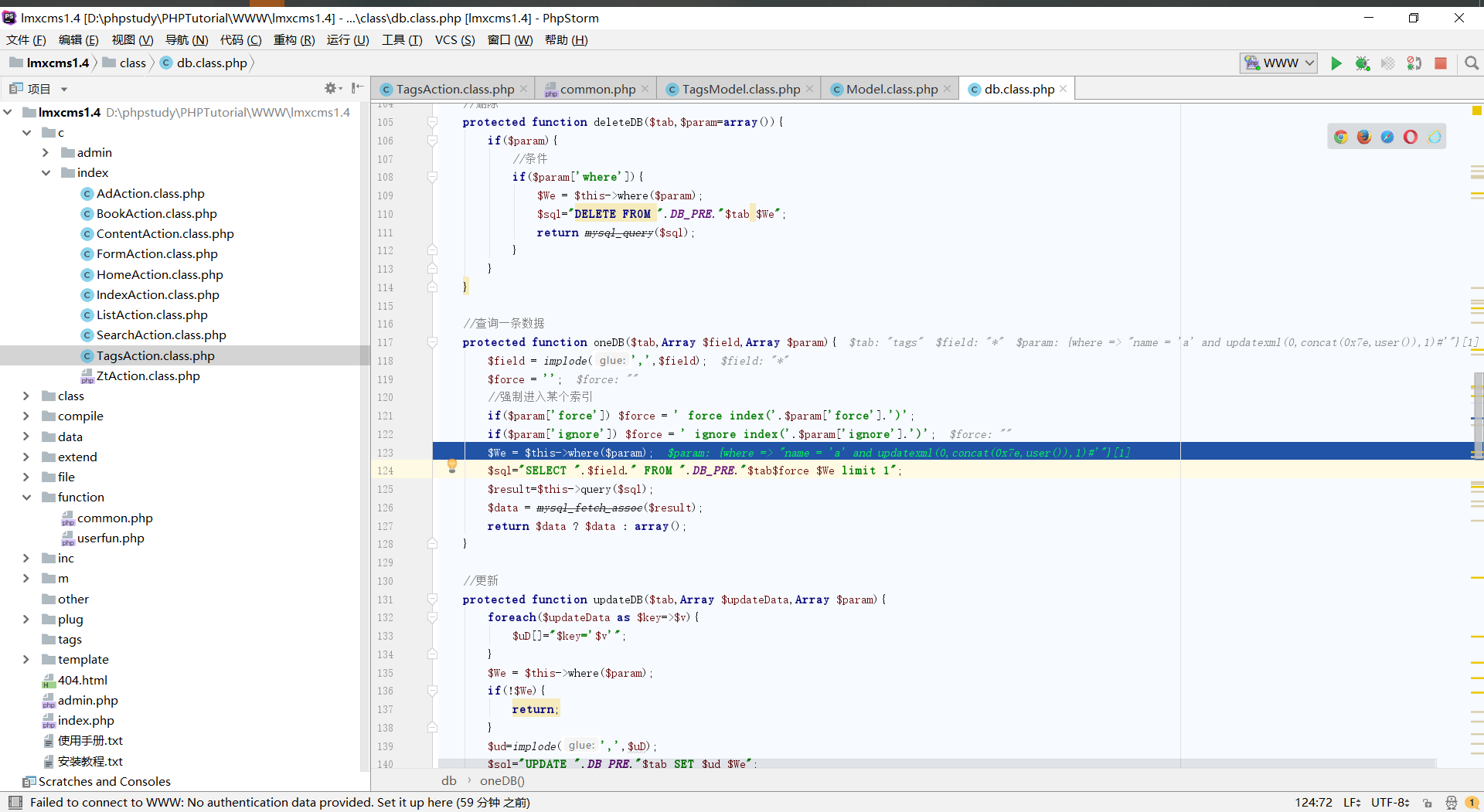Open the 导航 (N) menu
The height and width of the screenshot is (812, 1484).
click(x=187, y=40)
